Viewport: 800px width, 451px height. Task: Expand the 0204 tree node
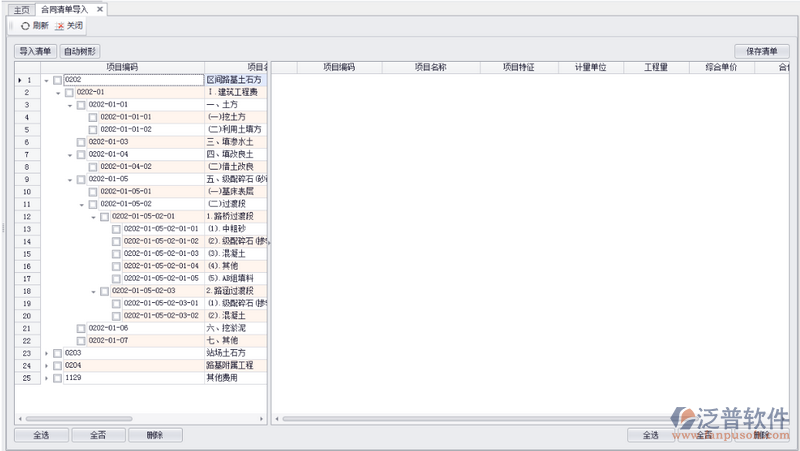(x=46, y=365)
